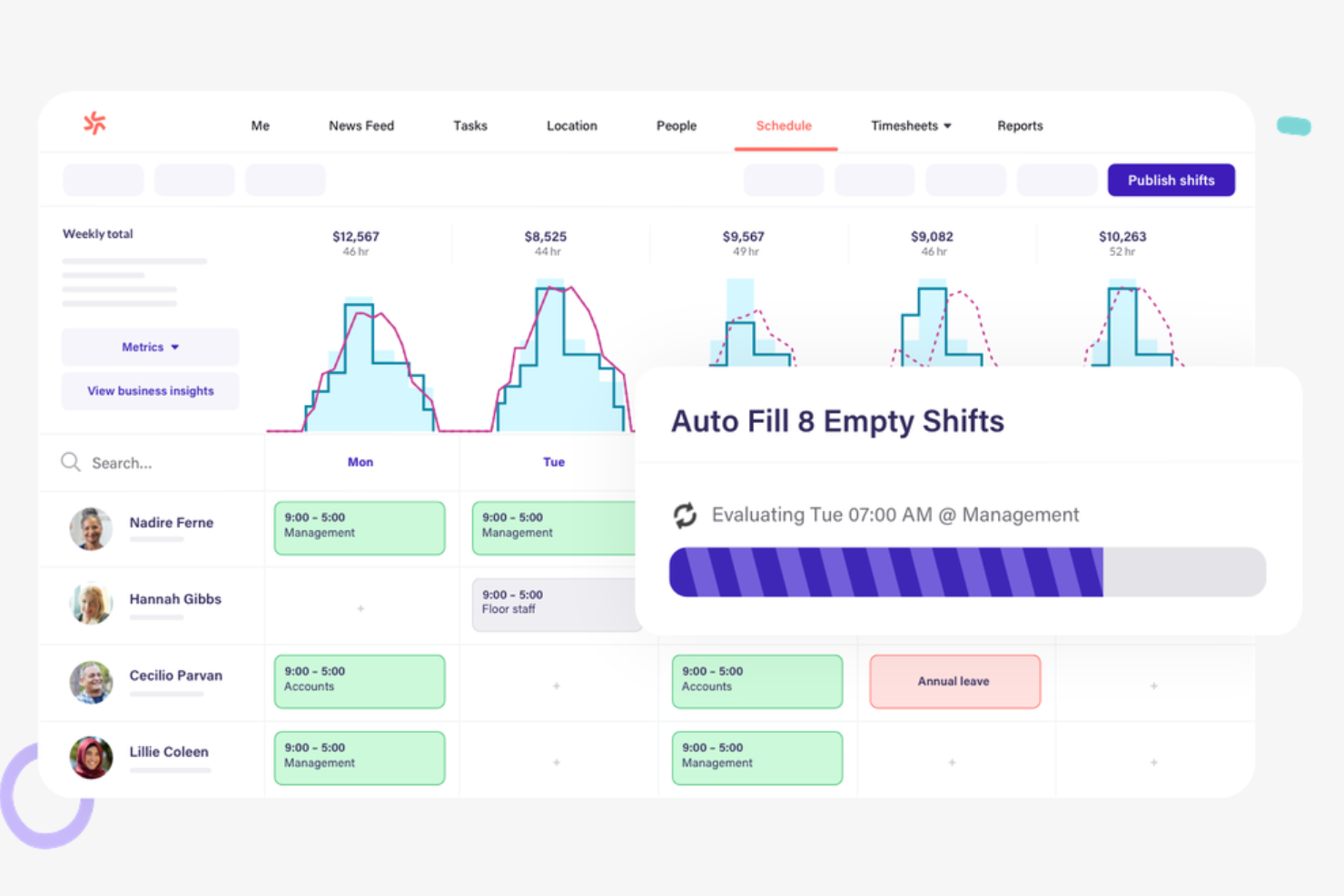Open the News Feed
The height and width of the screenshot is (896, 1344).
361,125
